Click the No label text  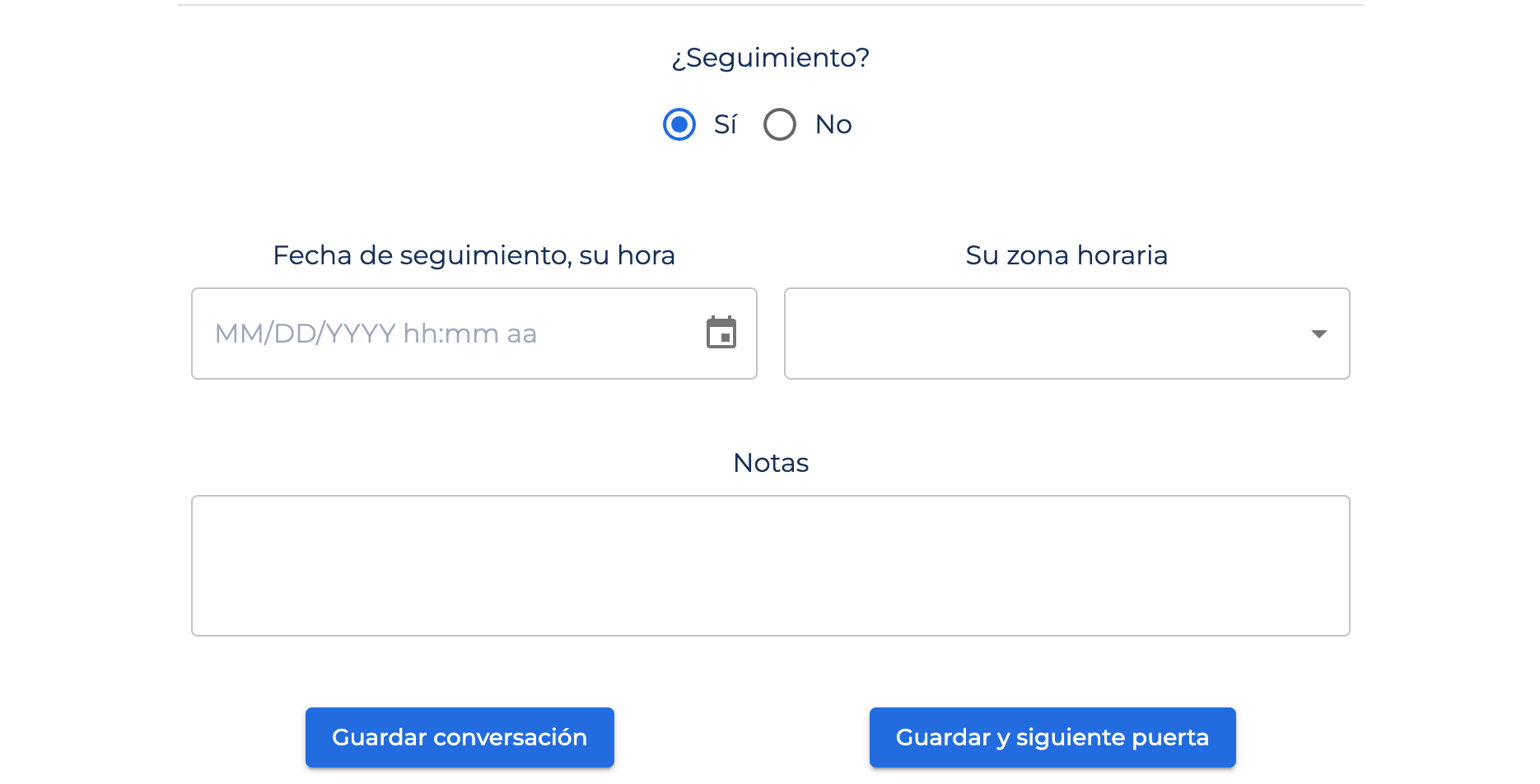click(833, 124)
